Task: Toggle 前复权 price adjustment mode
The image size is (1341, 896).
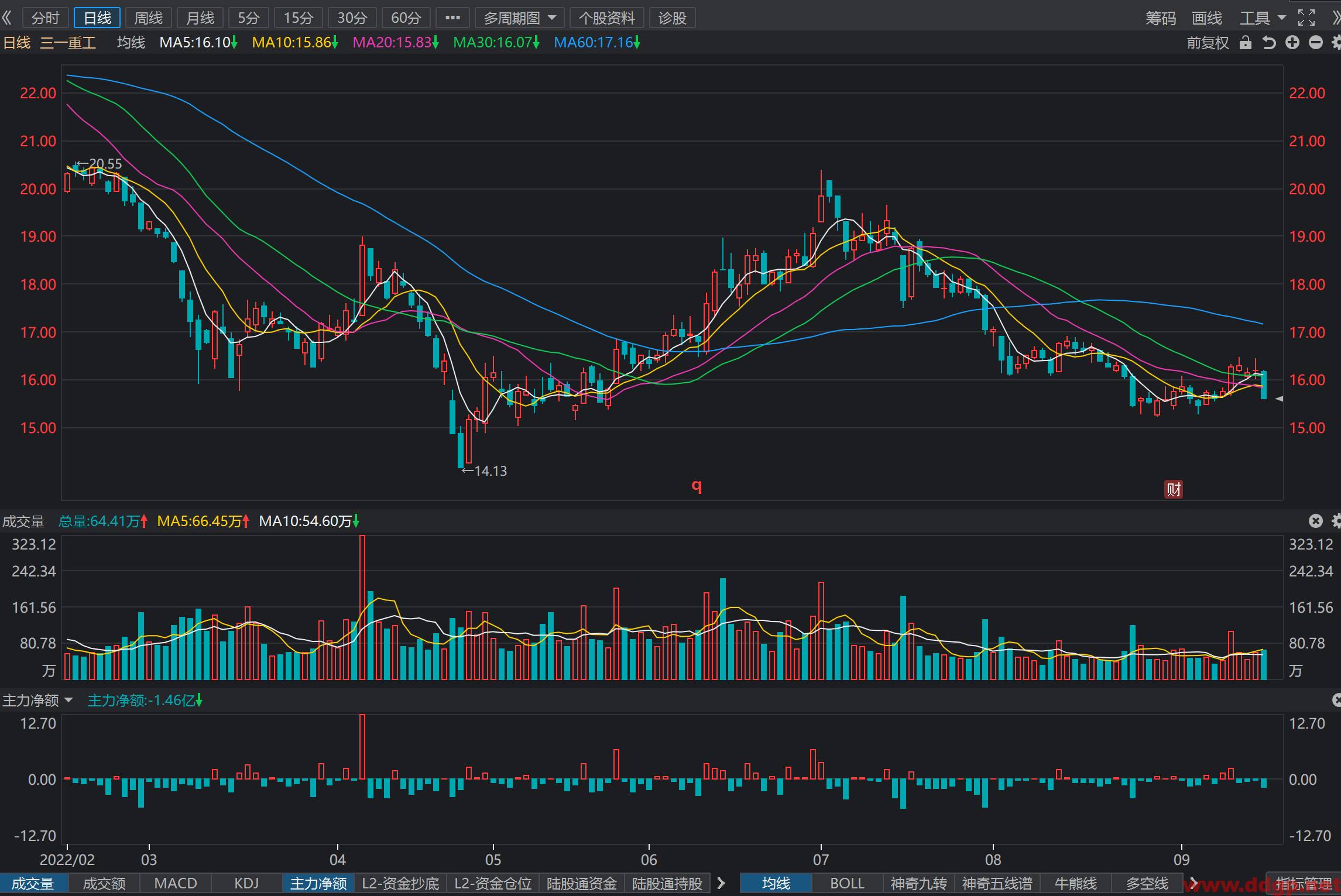Action: (1208, 43)
